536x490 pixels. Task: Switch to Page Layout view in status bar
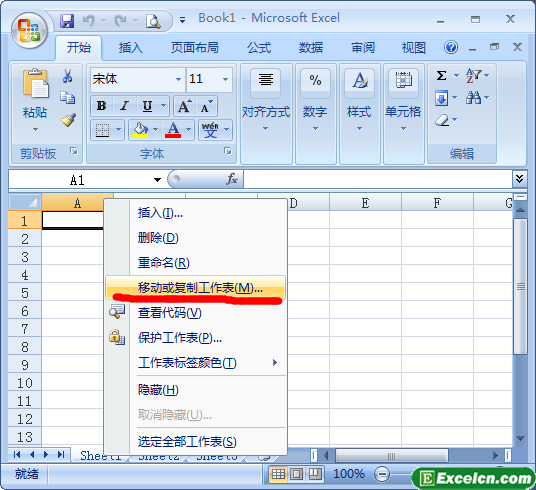pyautogui.click(x=296, y=474)
